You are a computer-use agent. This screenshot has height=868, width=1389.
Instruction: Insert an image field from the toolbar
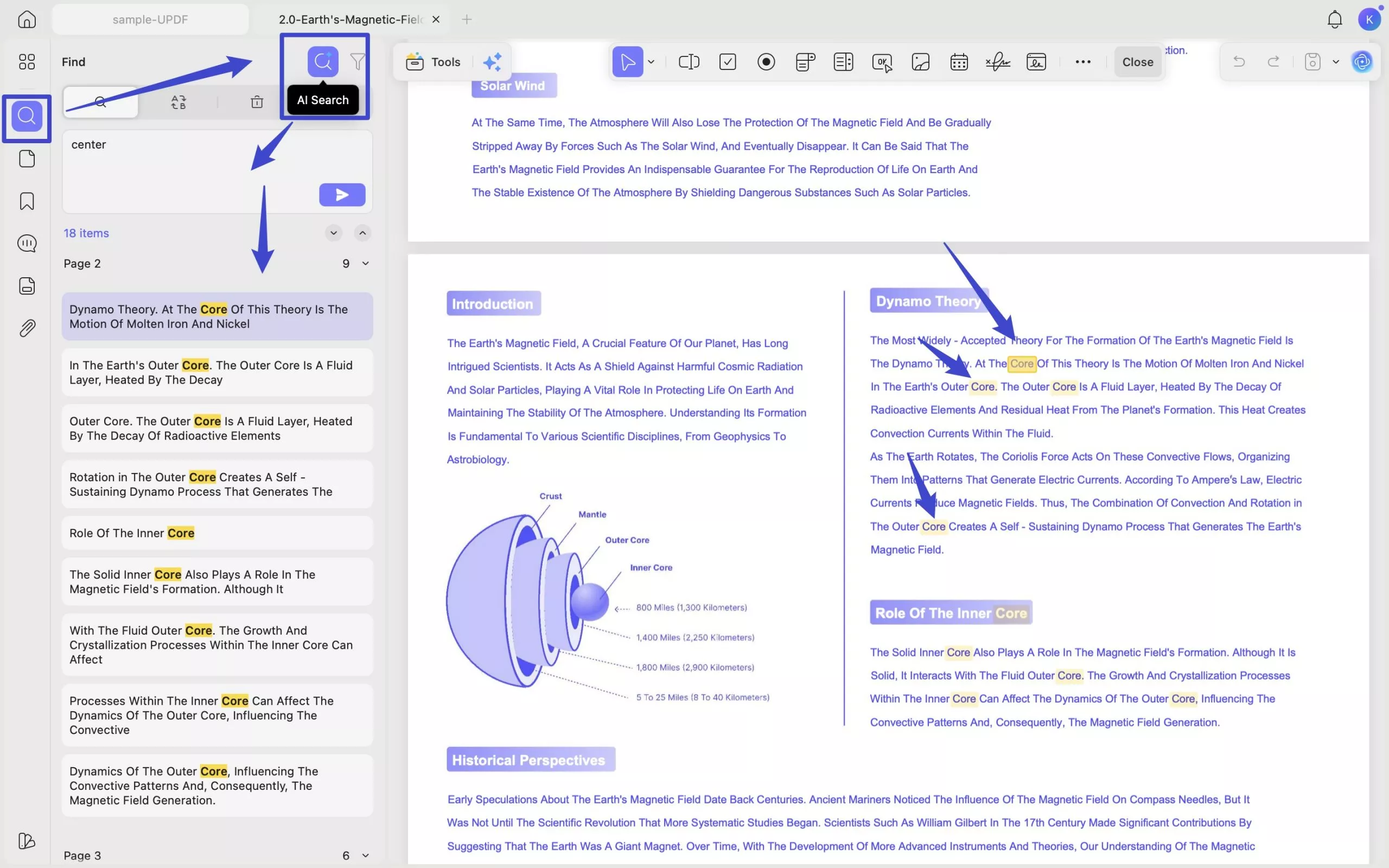tap(920, 61)
